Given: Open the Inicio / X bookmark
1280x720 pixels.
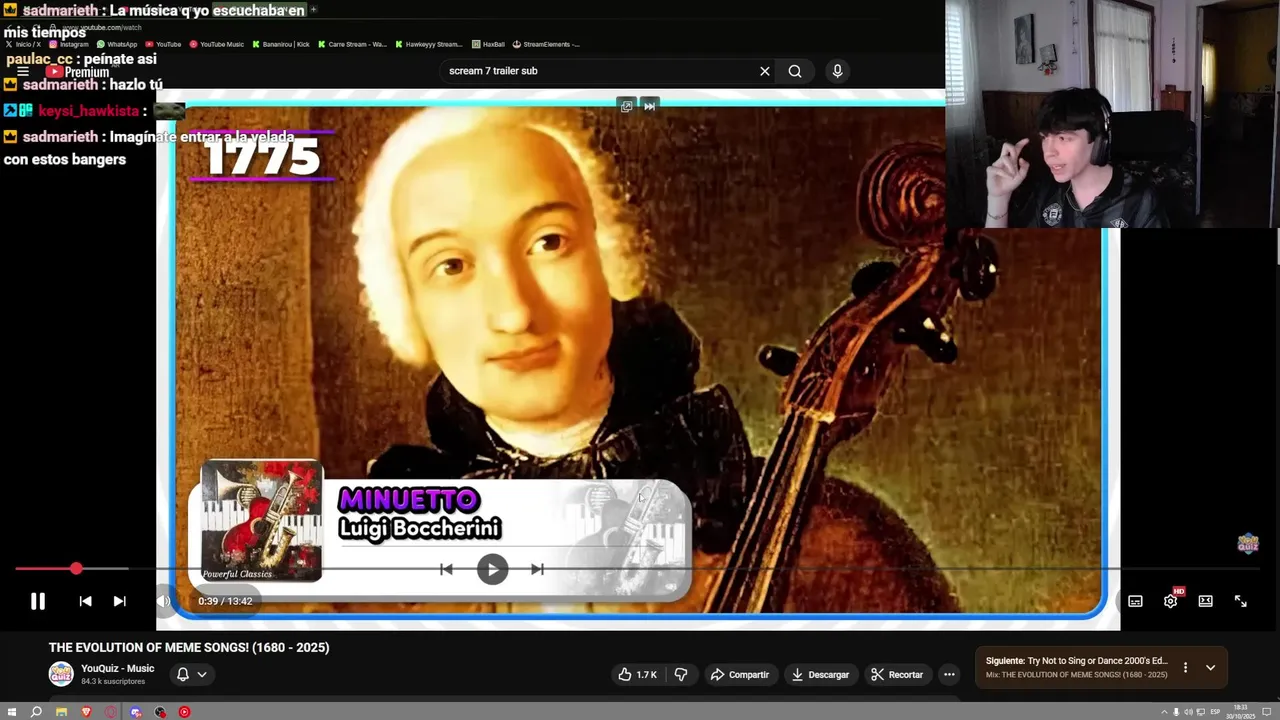Looking at the screenshot, I should click(23, 44).
